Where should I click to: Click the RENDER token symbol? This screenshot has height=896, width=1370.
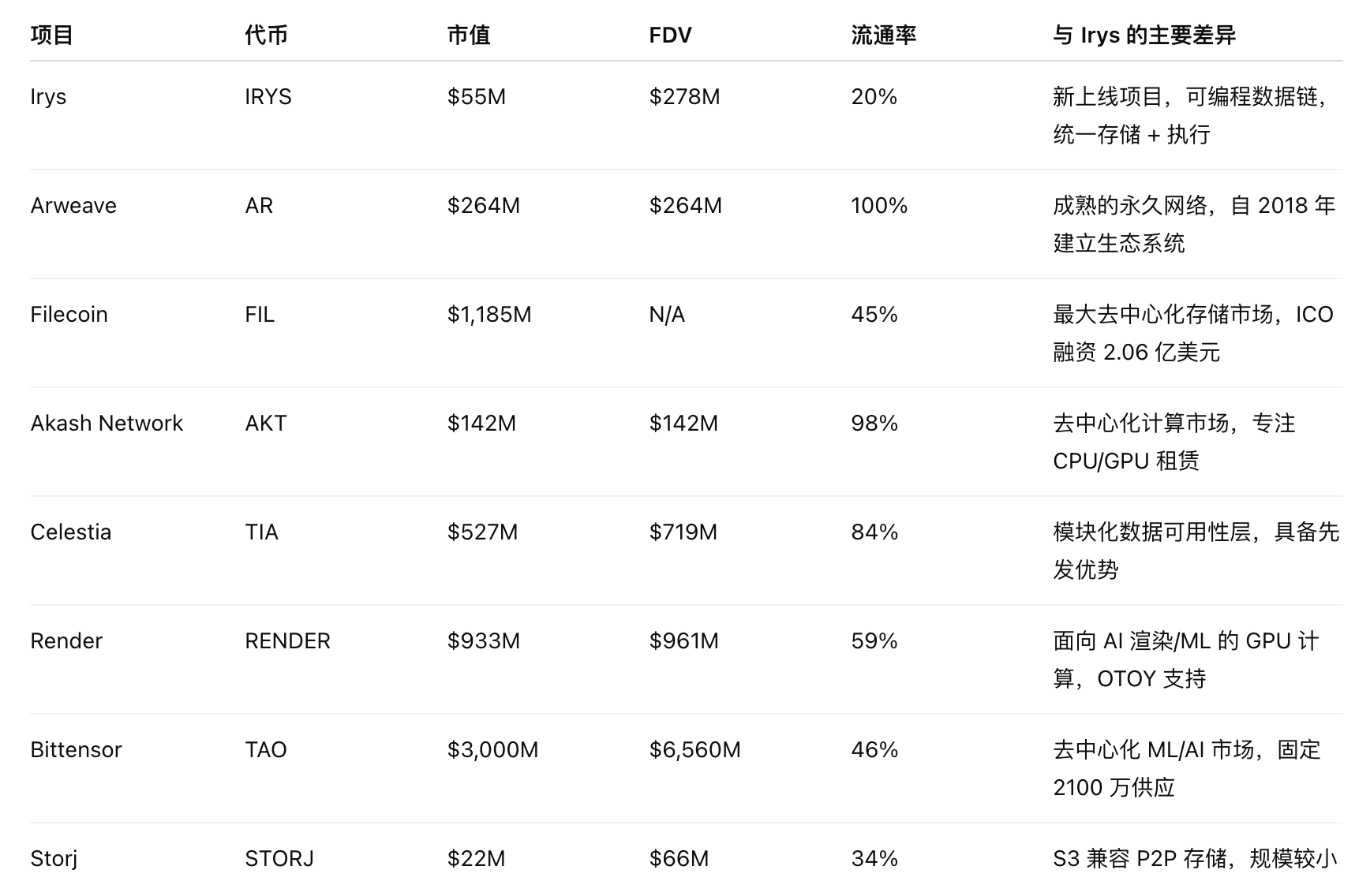coord(287,641)
